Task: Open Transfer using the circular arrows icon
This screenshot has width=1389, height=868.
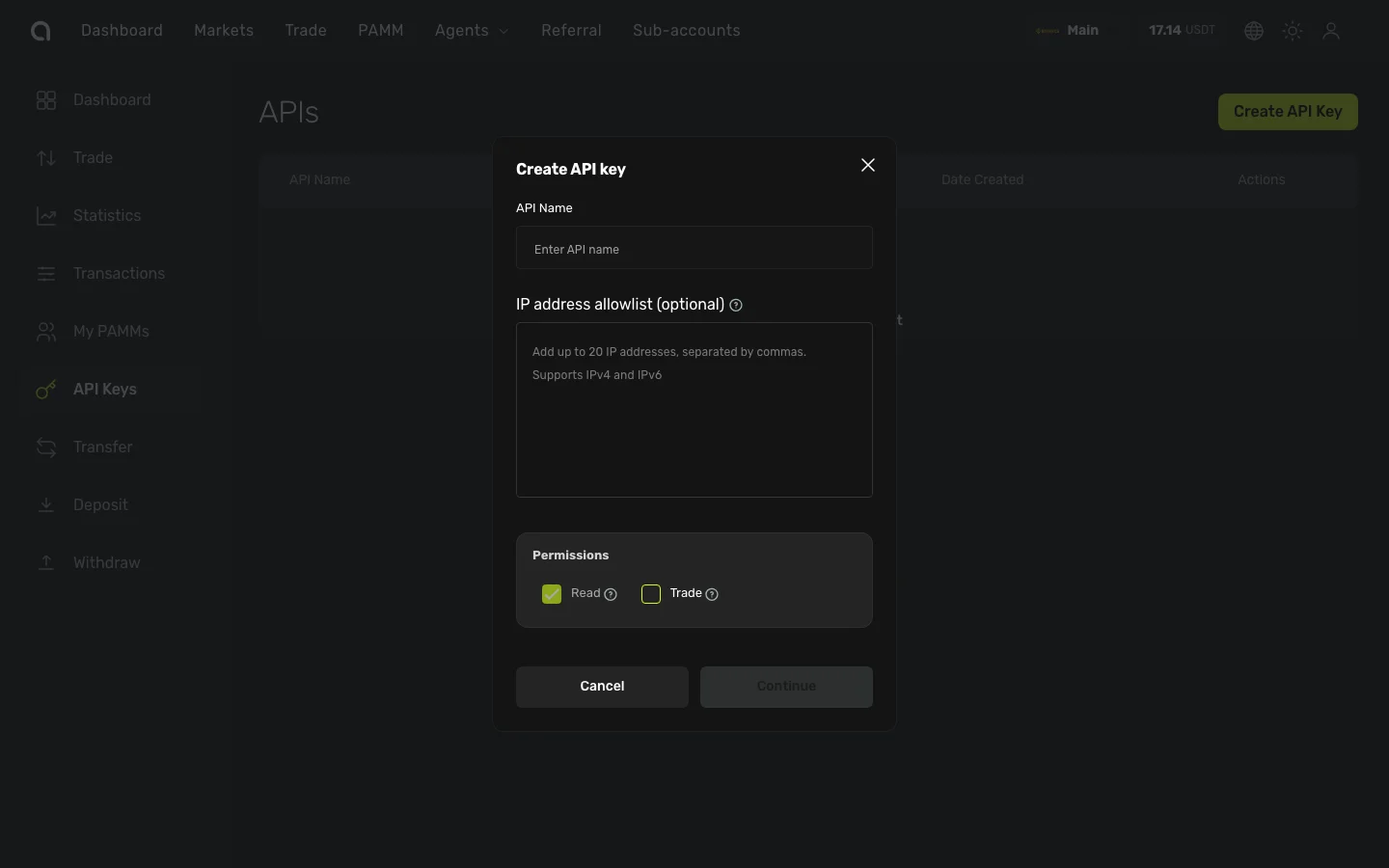Action: (x=46, y=448)
